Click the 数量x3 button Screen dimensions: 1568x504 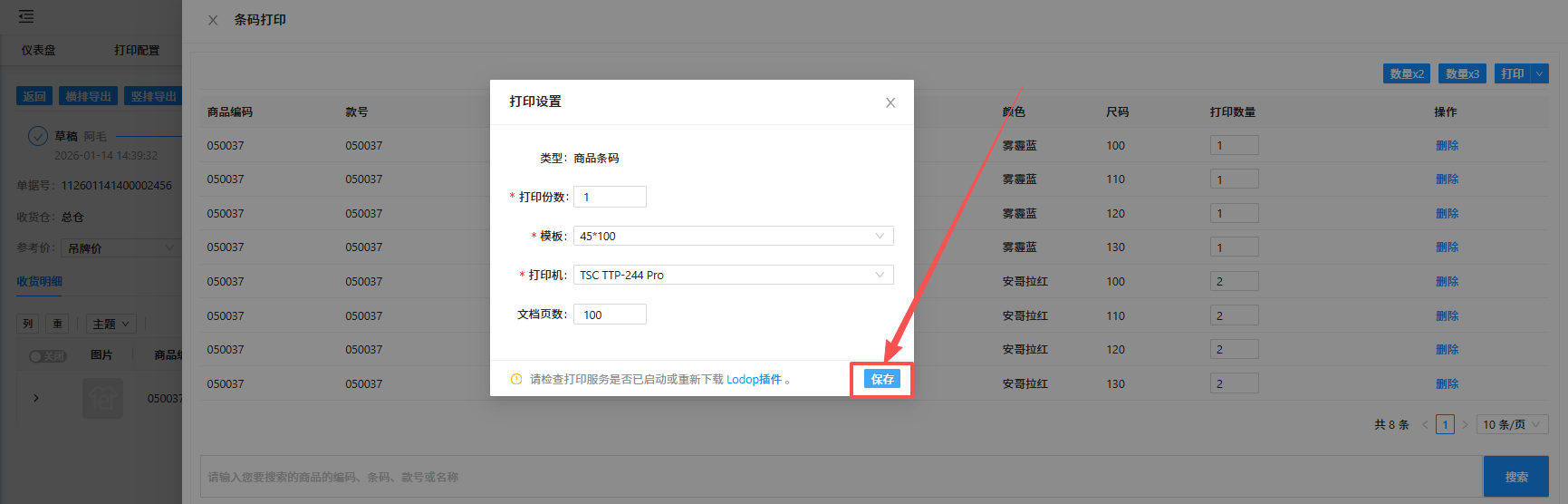1462,73
